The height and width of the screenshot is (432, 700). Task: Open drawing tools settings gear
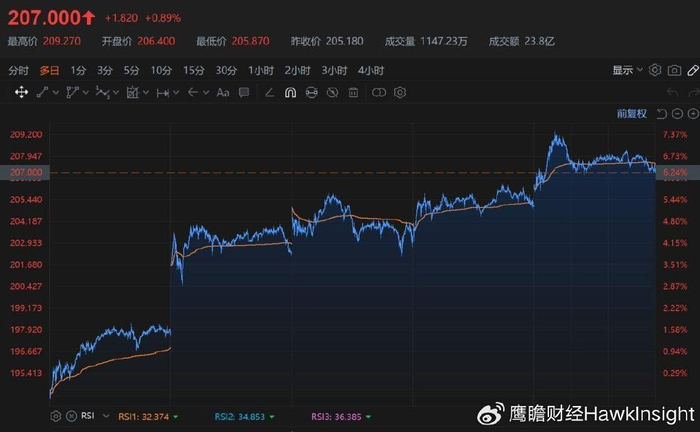click(x=400, y=92)
